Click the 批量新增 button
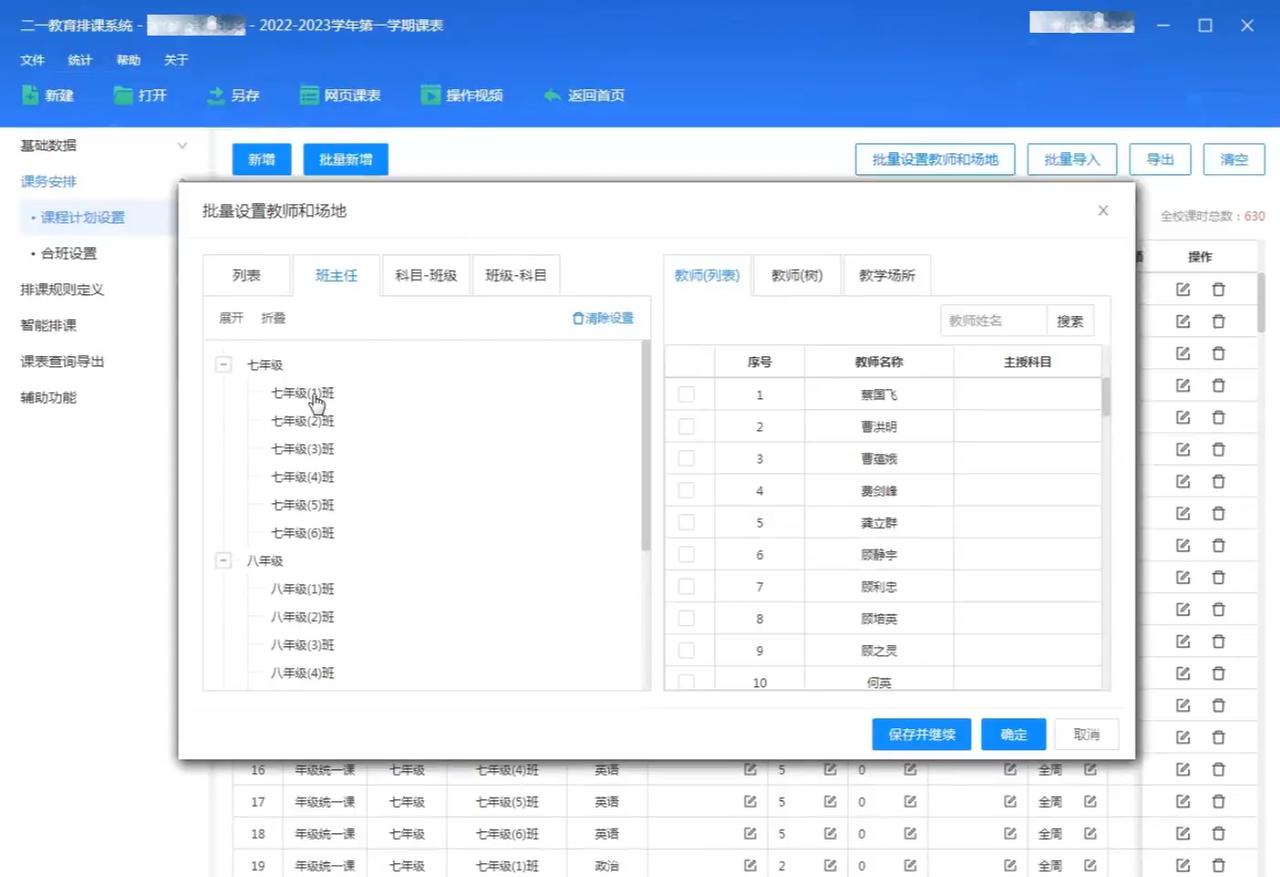 (x=346, y=160)
